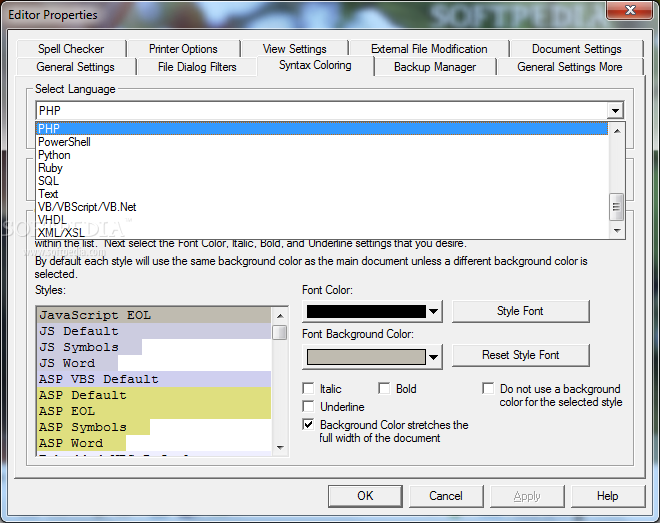This screenshot has height=523, width=660.
Task: Click Styles list scroll down arrow
Action: pyautogui.click(x=280, y=447)
